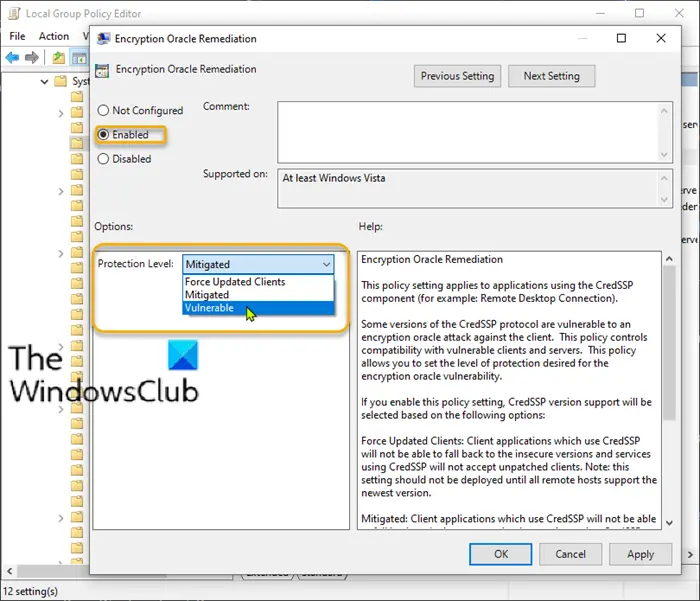The width and height of the screenshot is (700, 601).
Task: Open the Action menu in Policy Editor
Action: (x=54, y=36)
